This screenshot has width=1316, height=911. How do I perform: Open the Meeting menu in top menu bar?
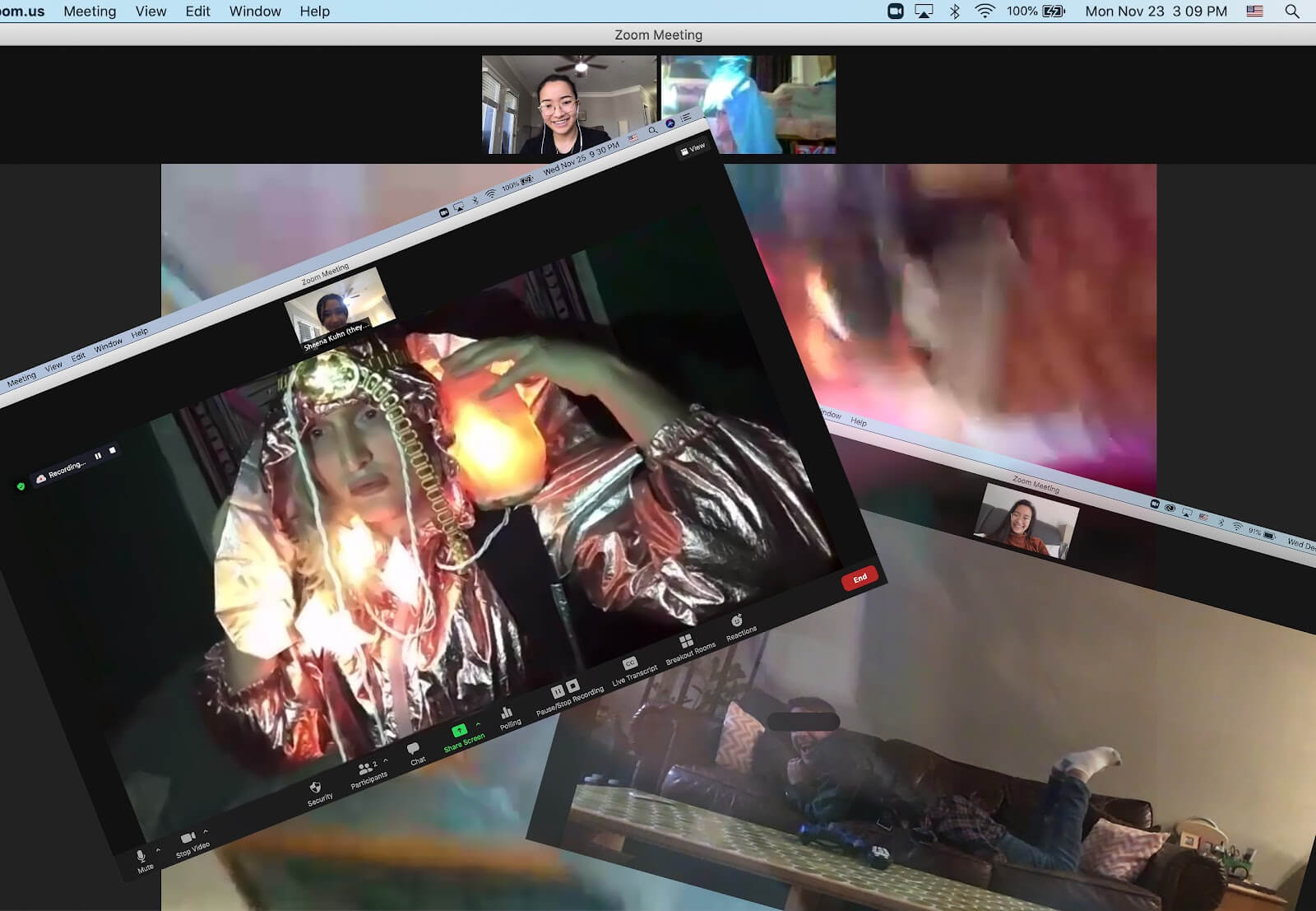(90, 12)
